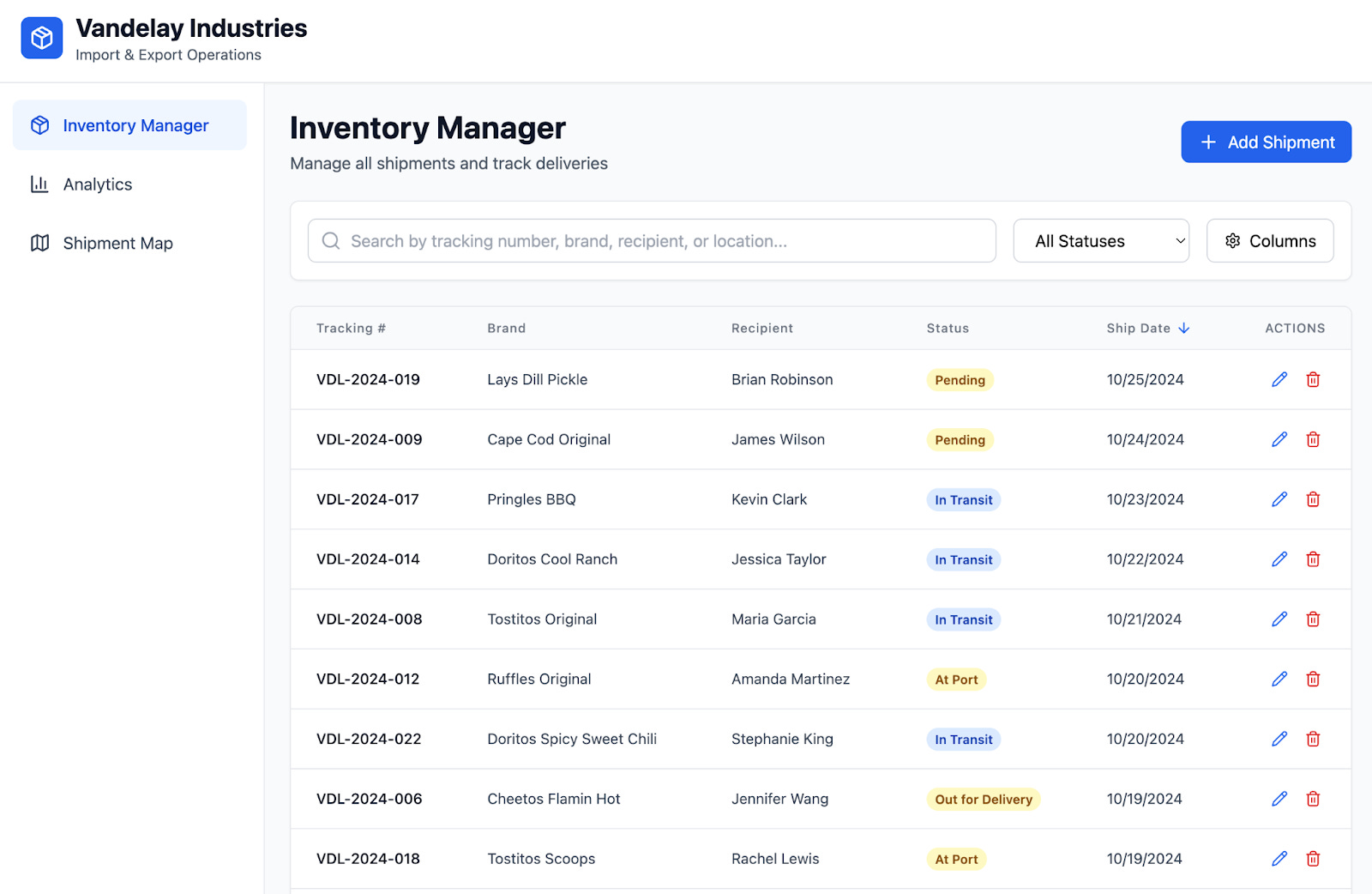Delete Doritos Cool Ranch shipment
Image resolution: width=1372 pixels, height=894 pixels.
point(1313,559)
